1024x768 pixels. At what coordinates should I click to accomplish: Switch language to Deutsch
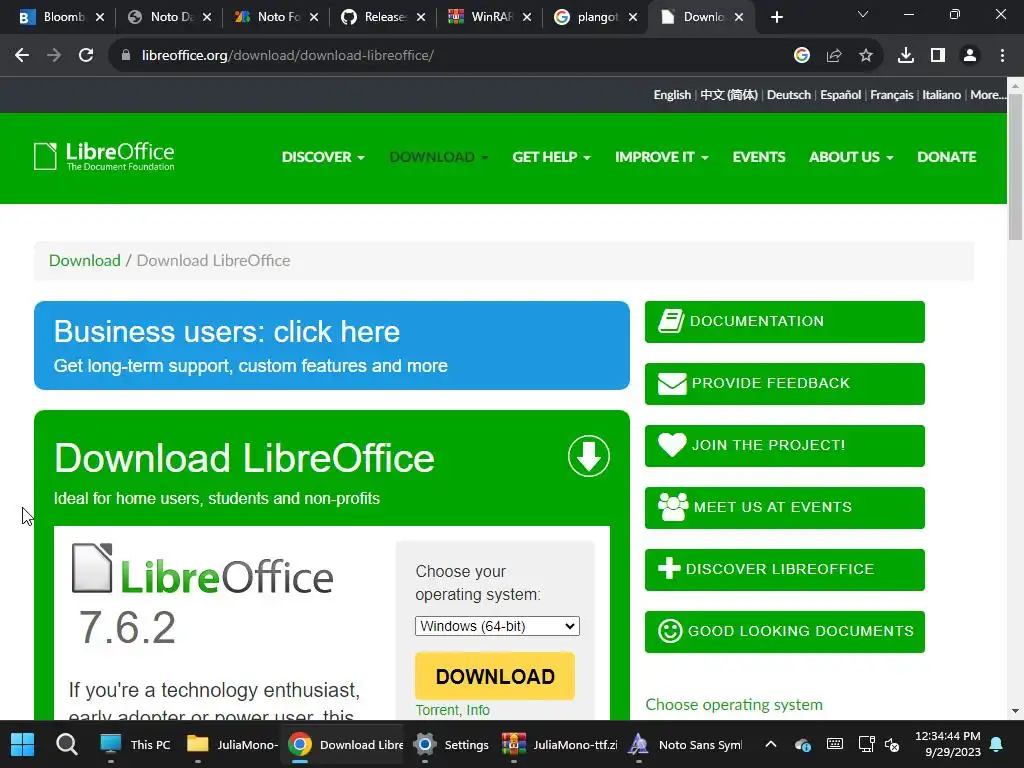[789, 95]
